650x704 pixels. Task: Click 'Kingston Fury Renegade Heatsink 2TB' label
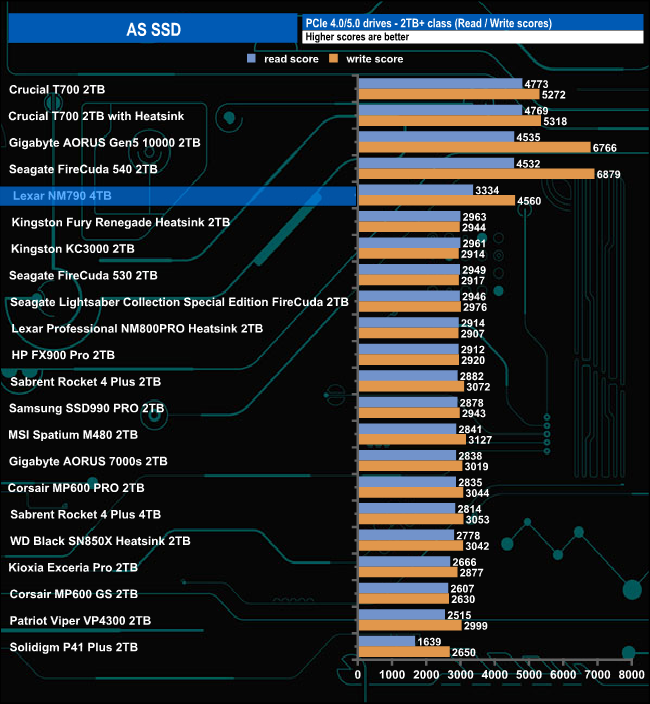(x=120, y=222)
